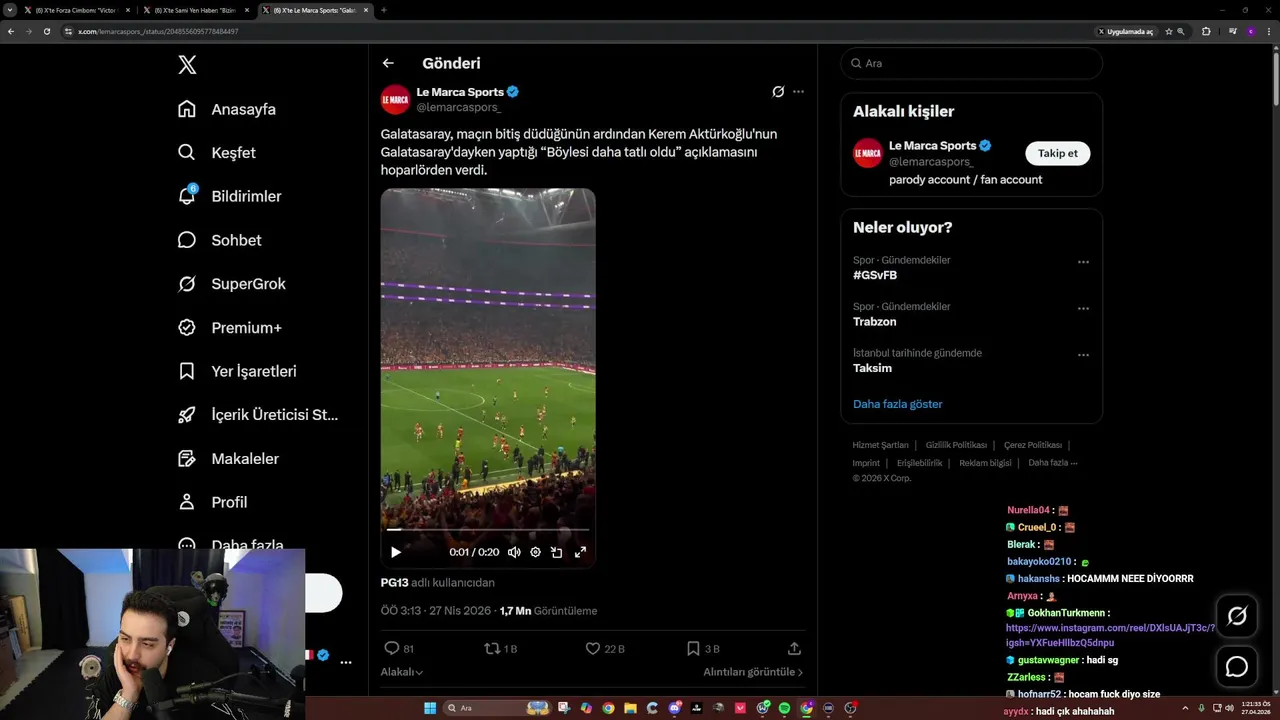
Task: Open Alıntıları görüntüle quotes link
Action: pos(753,672)
